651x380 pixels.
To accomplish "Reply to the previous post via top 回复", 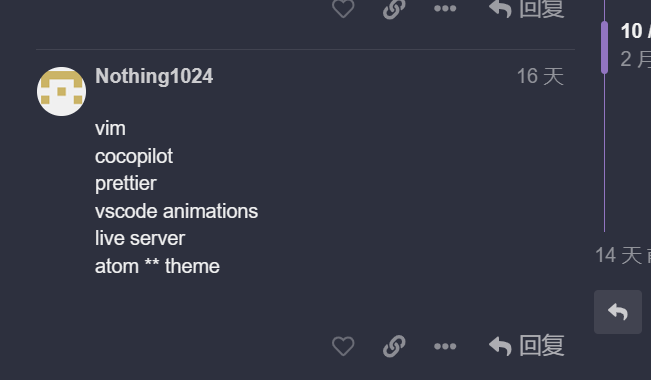I will tap(526, 8).
